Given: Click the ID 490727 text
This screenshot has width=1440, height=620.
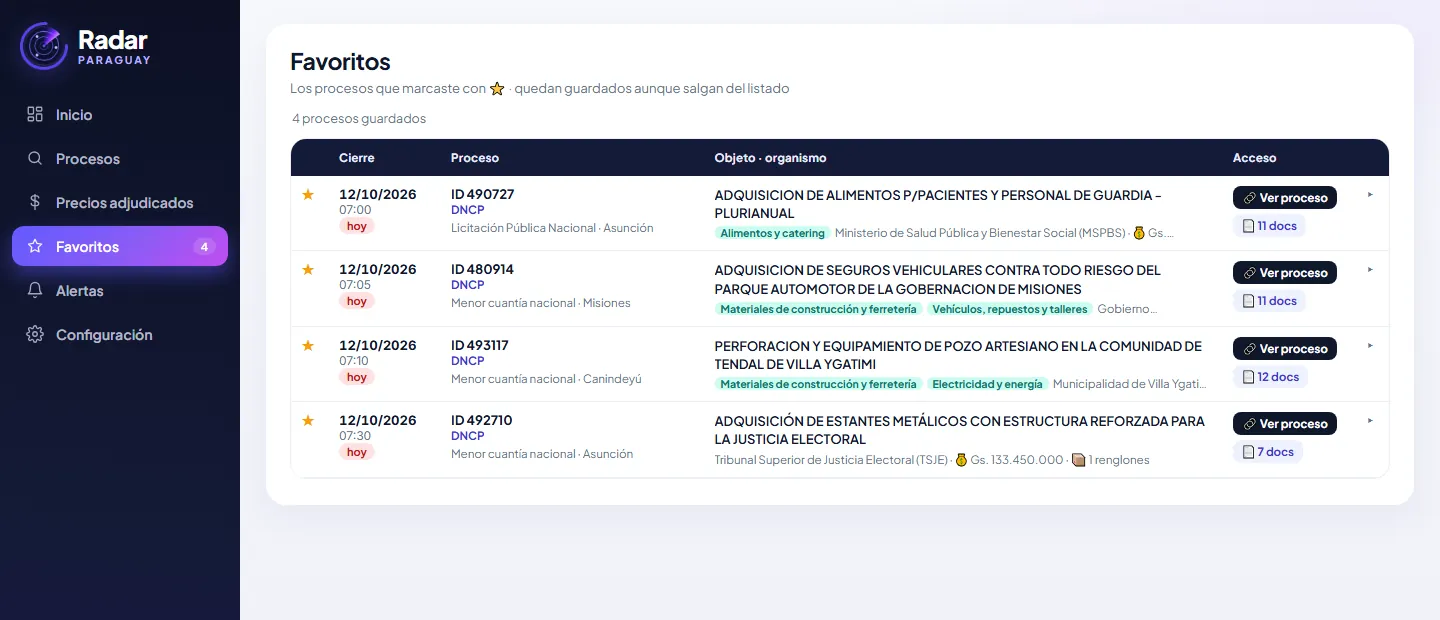Looking at the screenshot, I should (482, 194).
